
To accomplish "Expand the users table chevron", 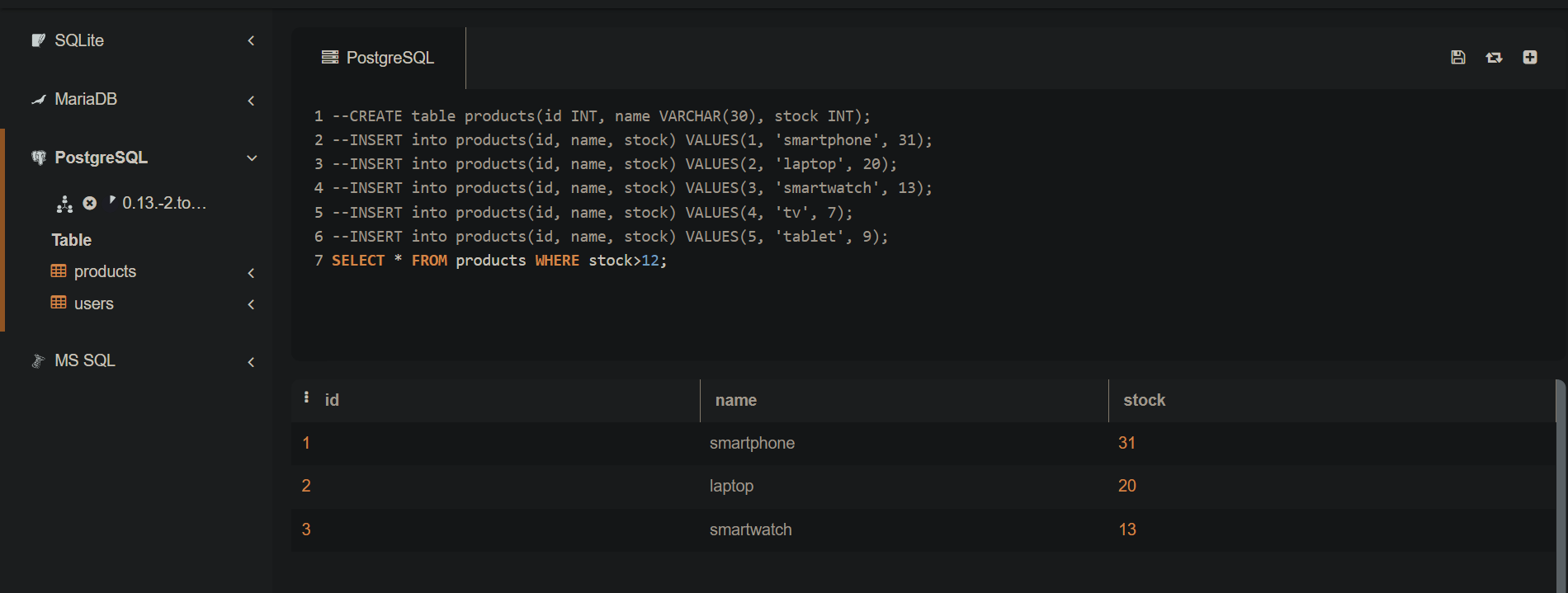I will pos(251,304).
